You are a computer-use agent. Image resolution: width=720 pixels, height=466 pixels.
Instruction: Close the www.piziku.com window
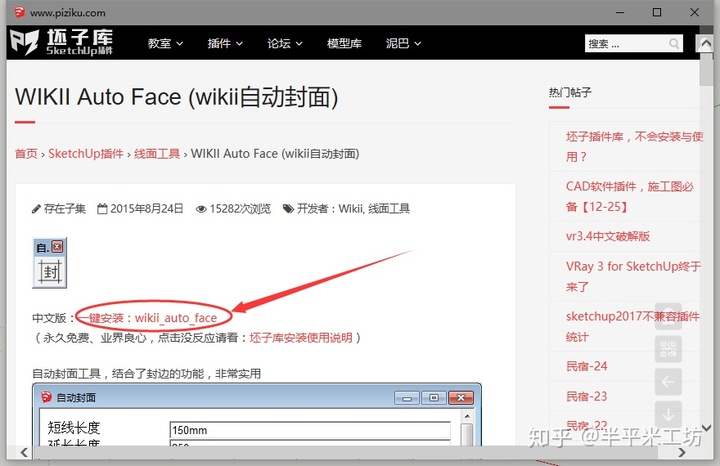695,12
